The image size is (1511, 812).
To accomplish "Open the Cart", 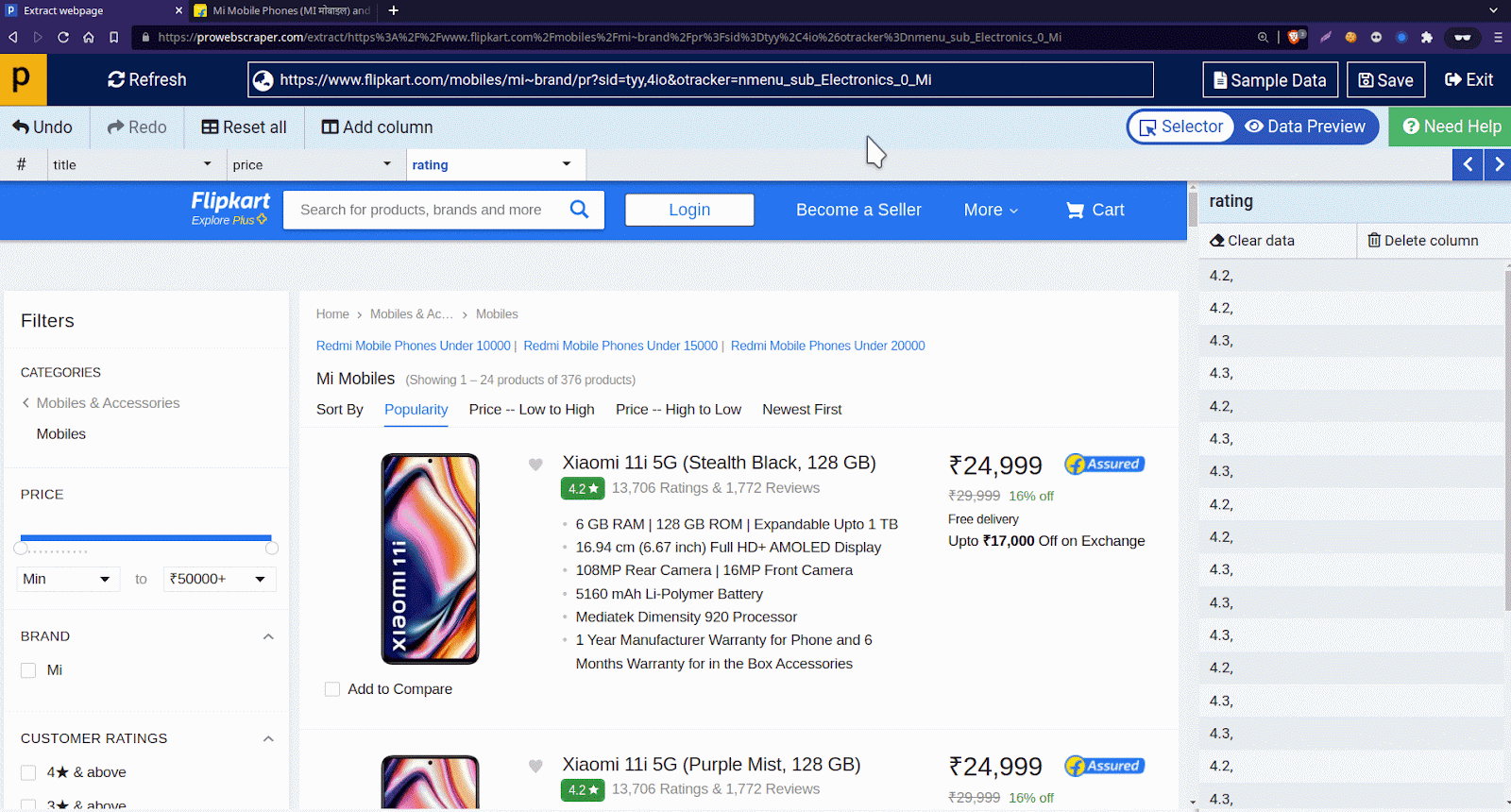I will pyautogui.click(x=1095, y=210).
